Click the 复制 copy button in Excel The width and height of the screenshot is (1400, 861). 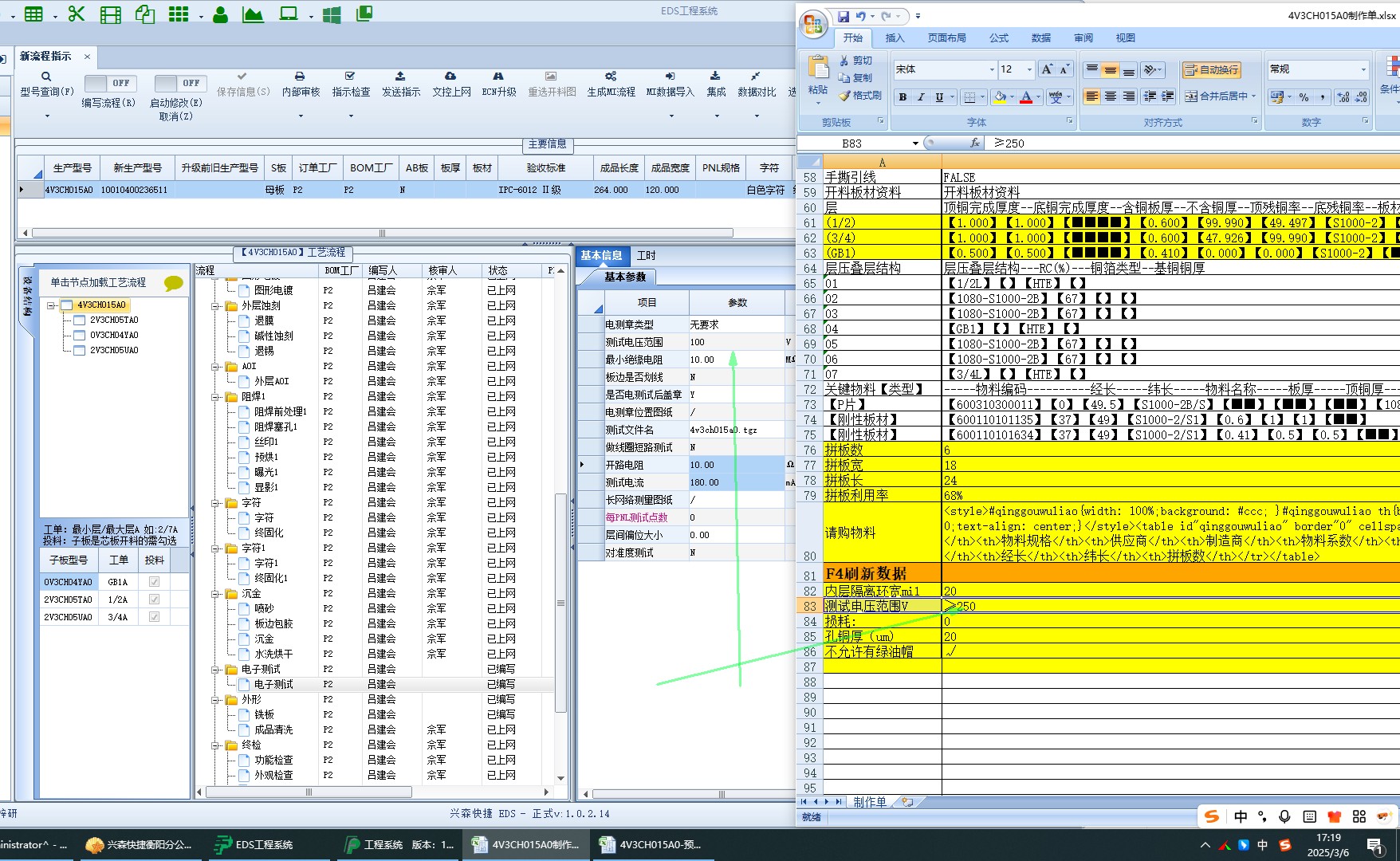coord(855,78)
